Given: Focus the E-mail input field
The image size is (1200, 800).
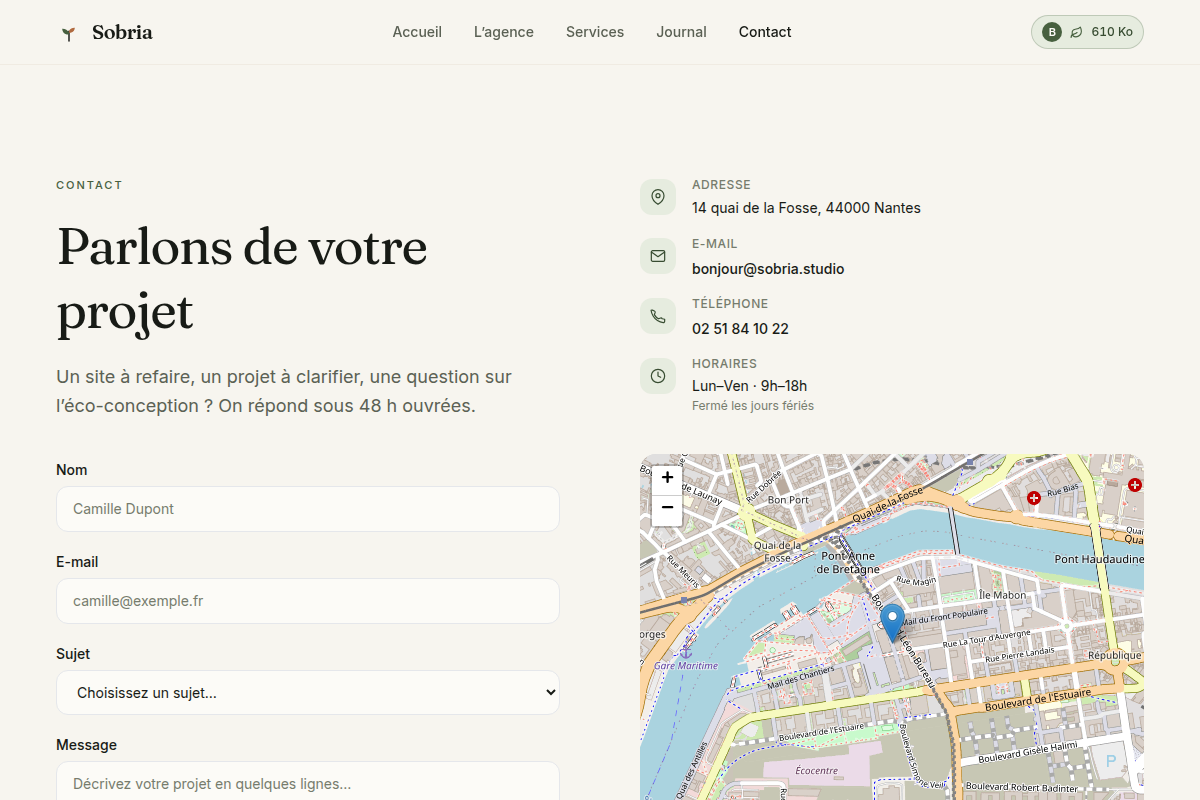Looking at the screenshot, I should coord(308,601).
